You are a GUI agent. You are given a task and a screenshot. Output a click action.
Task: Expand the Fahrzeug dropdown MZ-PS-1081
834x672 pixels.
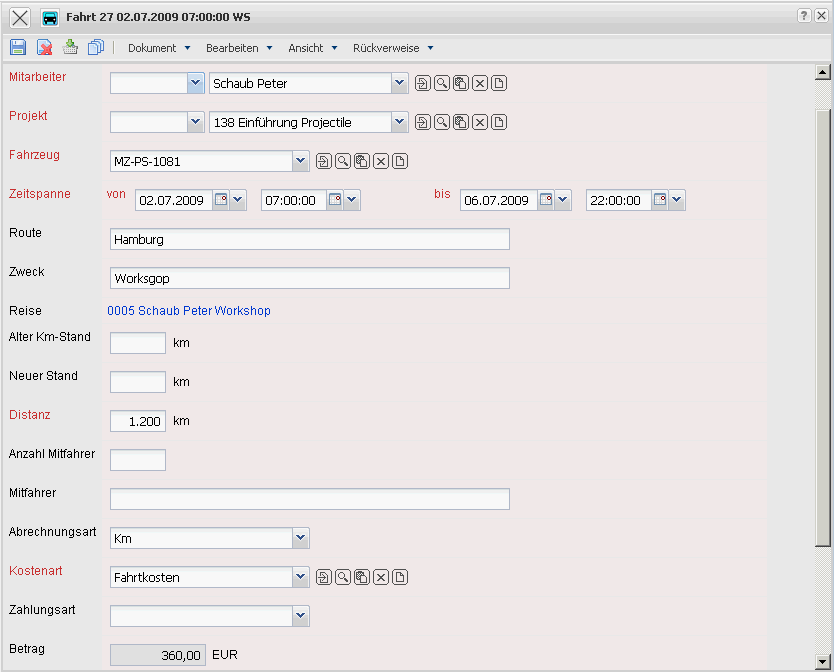[x=300, y=161]
